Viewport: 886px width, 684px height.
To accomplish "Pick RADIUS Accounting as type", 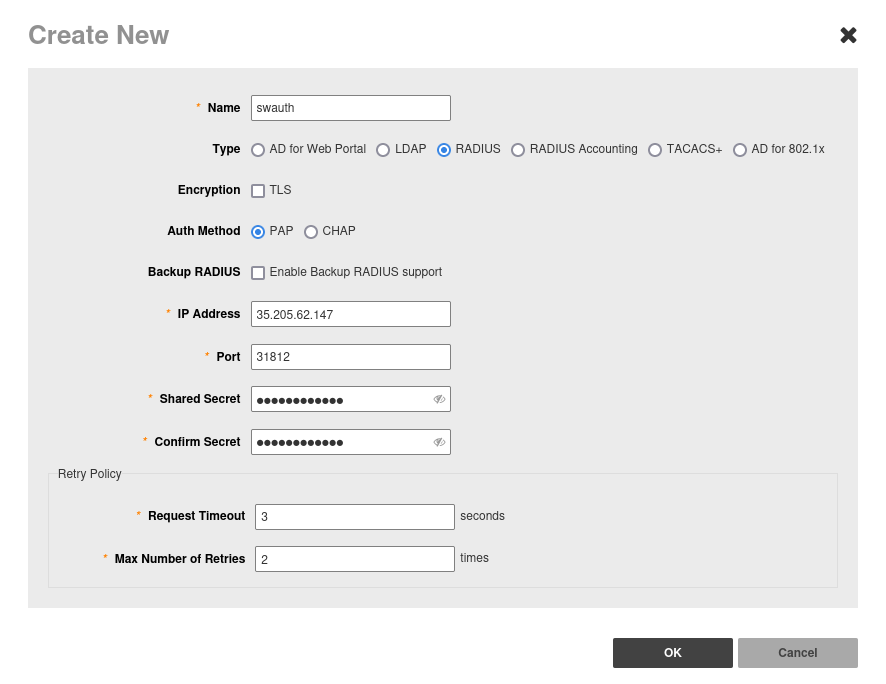I will (x=518, y=150).
